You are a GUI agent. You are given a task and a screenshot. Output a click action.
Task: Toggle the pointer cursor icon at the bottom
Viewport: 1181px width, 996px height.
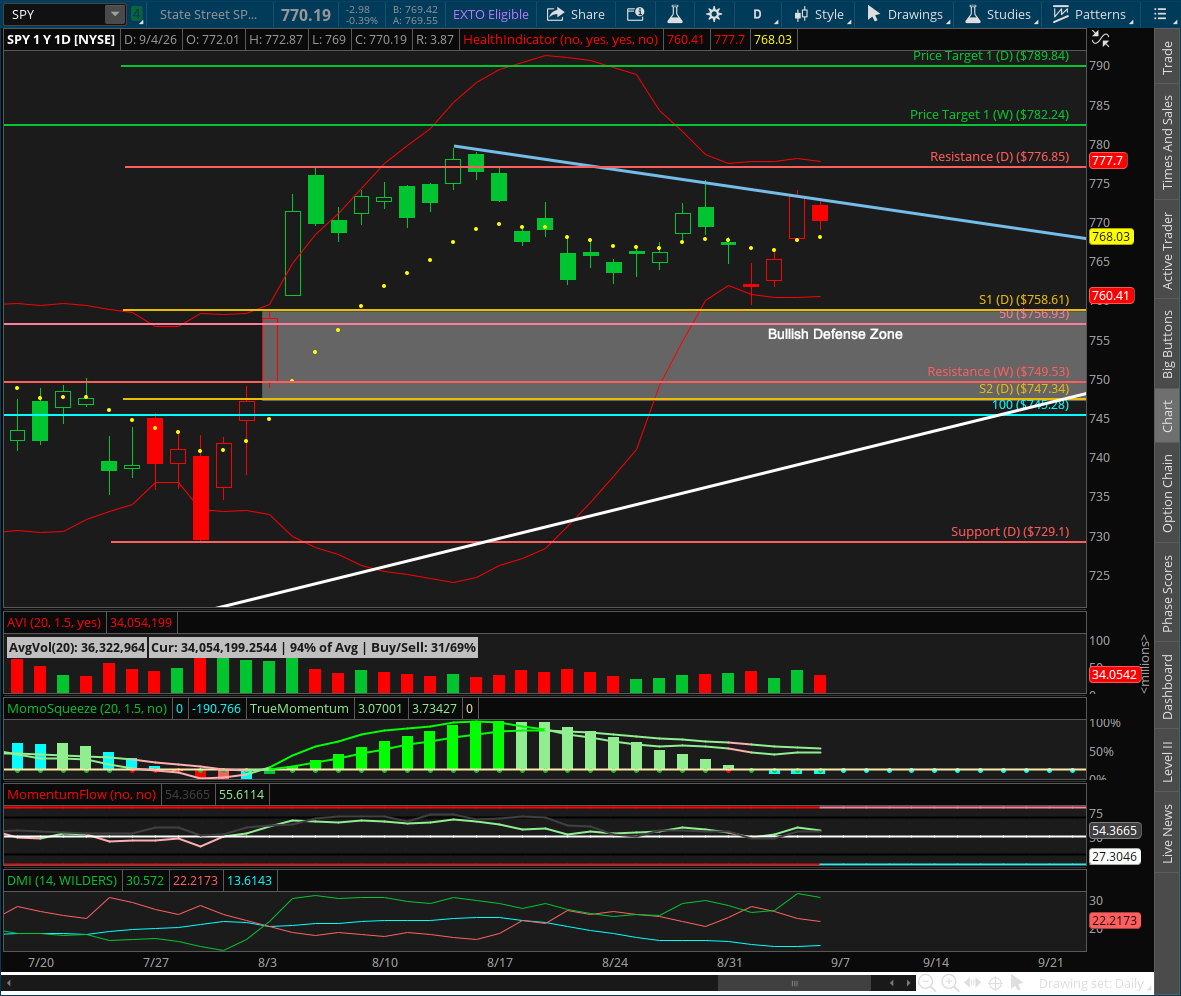(x=1016, y=982)
